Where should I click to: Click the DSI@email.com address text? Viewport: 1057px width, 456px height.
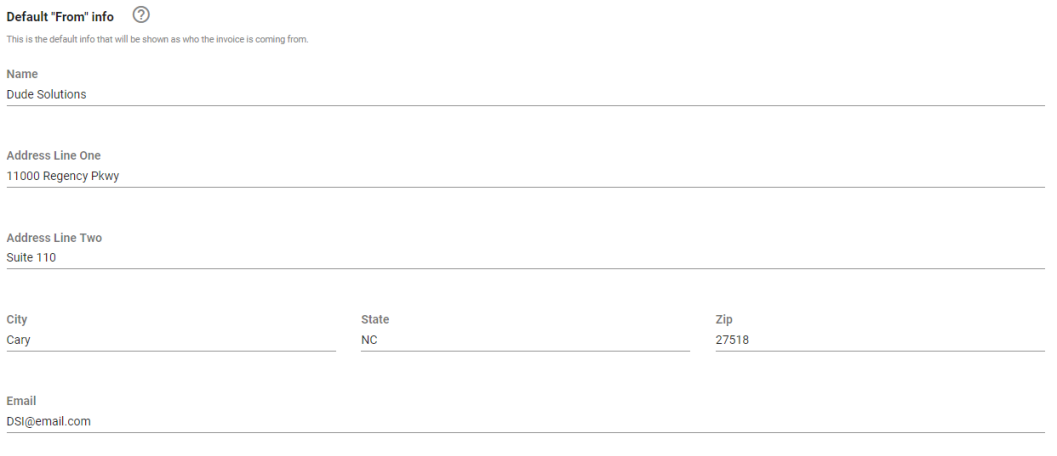click(49, 422)
